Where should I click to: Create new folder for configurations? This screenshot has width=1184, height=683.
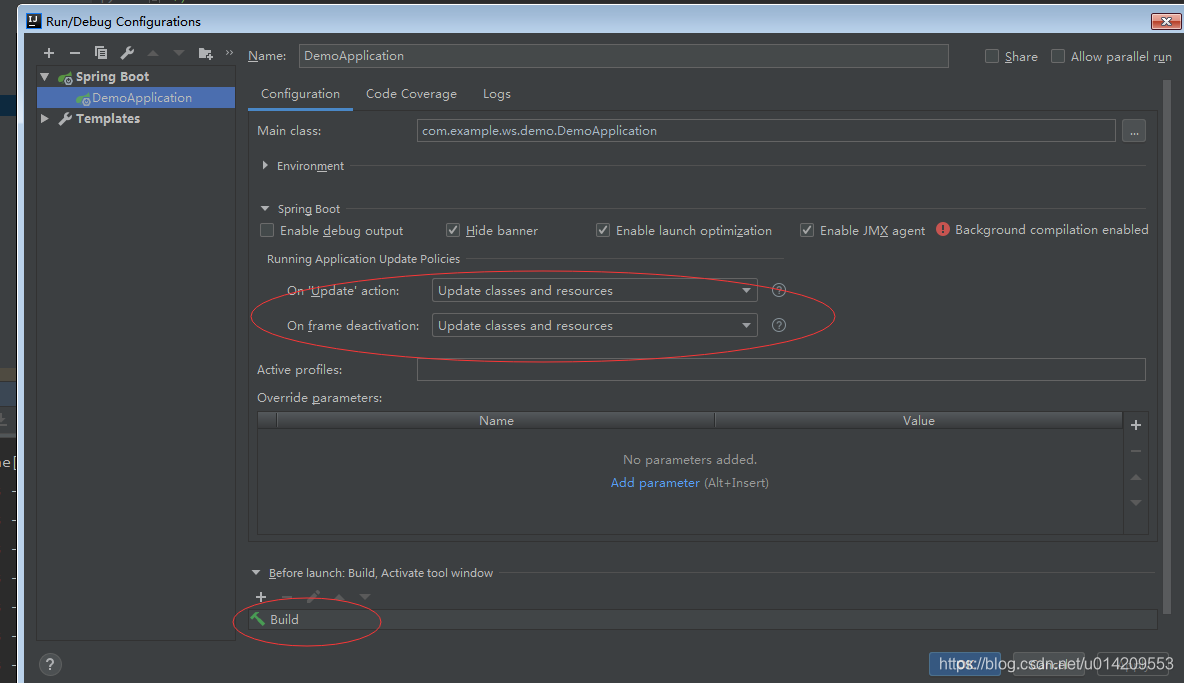click(205, 53)
